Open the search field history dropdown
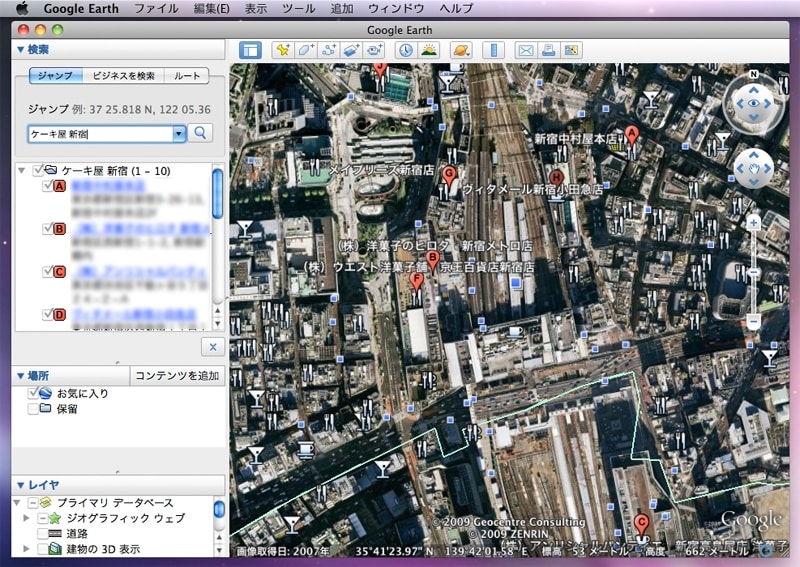This screenshot has width=800, height=567. point(179,132)
